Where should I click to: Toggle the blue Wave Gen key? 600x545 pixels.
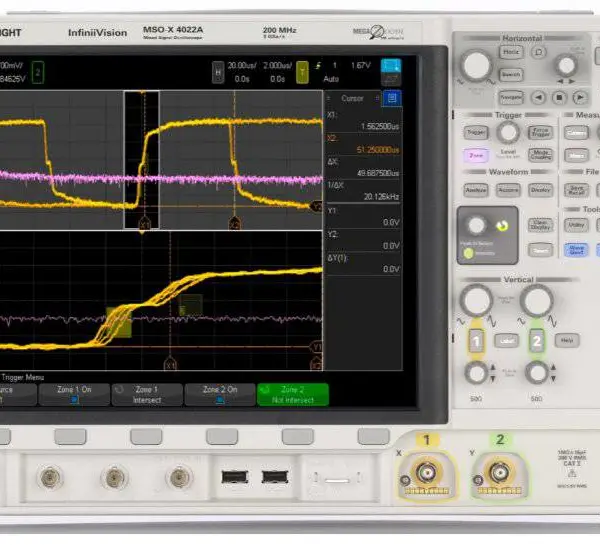pos(576,250)
